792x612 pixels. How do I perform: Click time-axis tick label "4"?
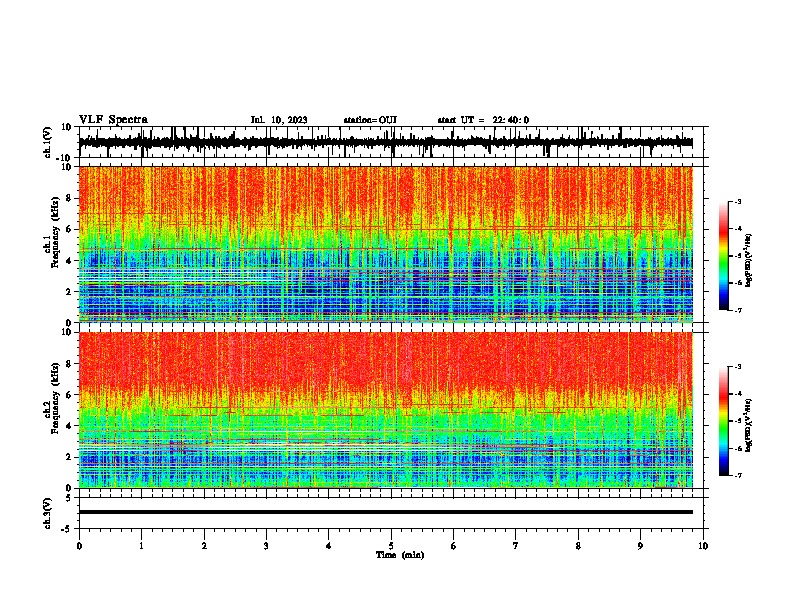point(329,546)
